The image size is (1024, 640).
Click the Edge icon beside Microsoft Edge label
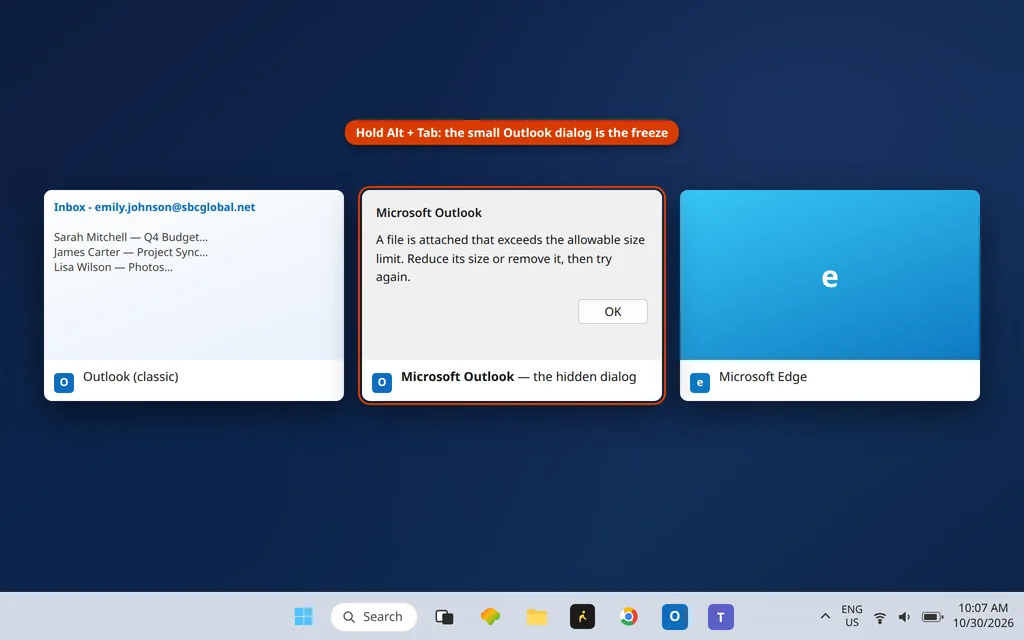tap(700, 382)
